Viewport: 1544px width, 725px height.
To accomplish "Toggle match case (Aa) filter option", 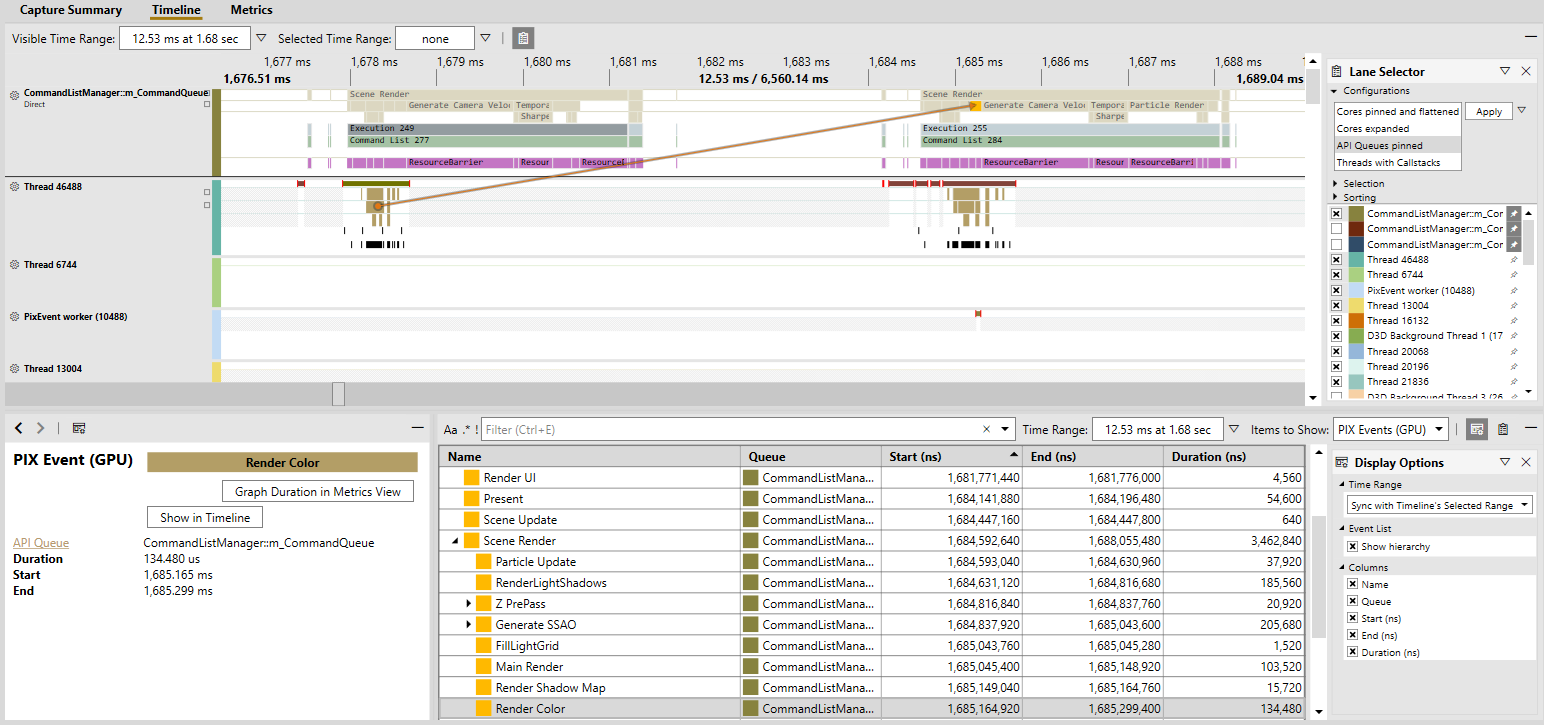I will click(450, 430).
